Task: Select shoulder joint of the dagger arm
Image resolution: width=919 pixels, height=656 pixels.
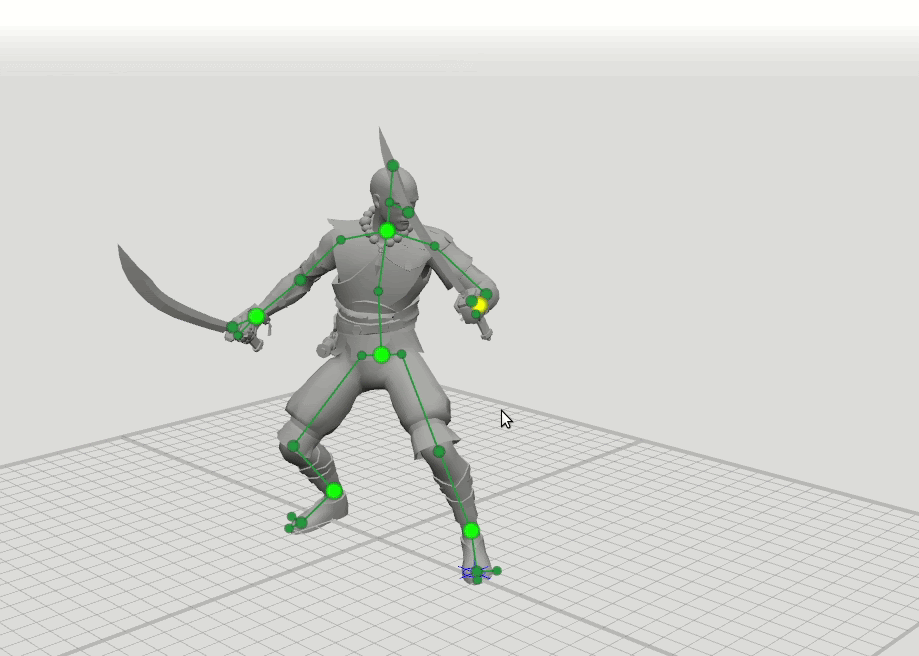Action: pyautogui.click(x=437, y=245)
